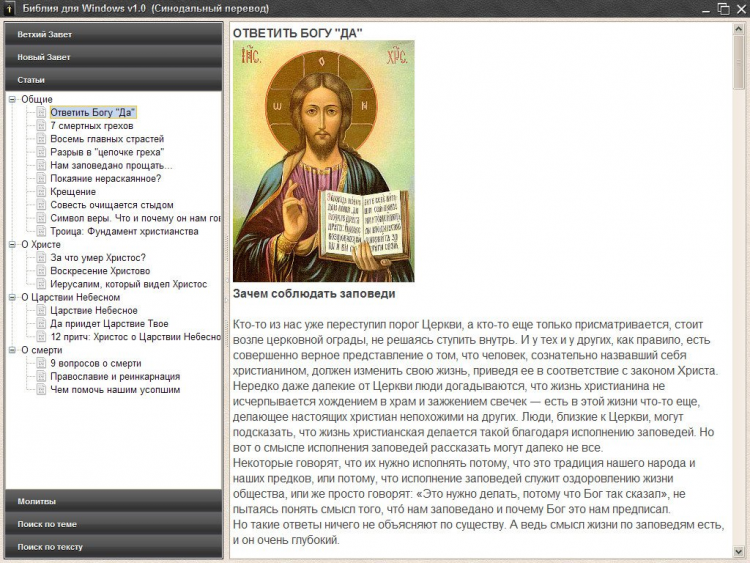Viewport: 750px width, 563px height.
Task: Click document icon beside Крещение
Action: click(42, 192)
